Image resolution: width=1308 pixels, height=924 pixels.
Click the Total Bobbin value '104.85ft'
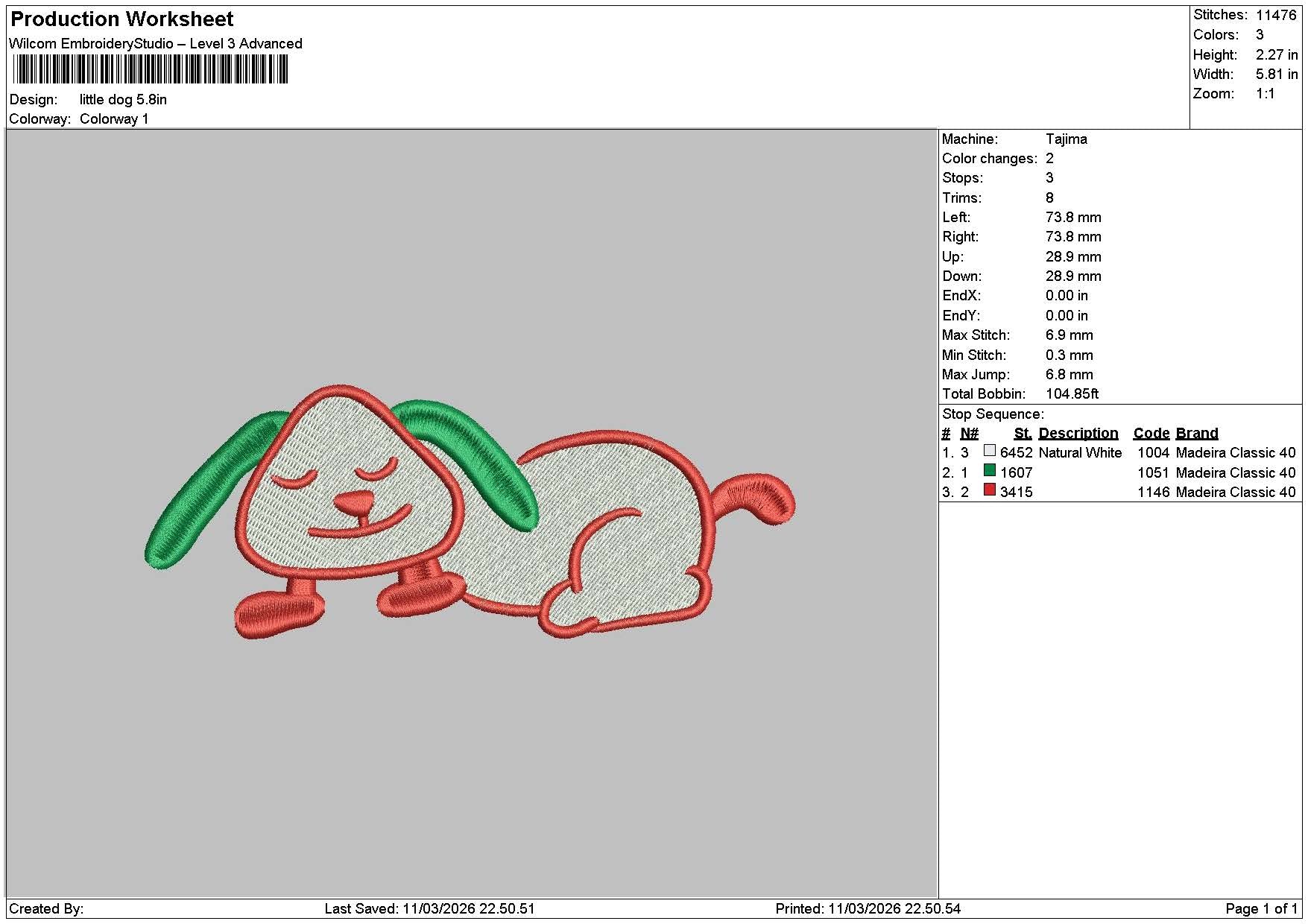[1072, 393]
